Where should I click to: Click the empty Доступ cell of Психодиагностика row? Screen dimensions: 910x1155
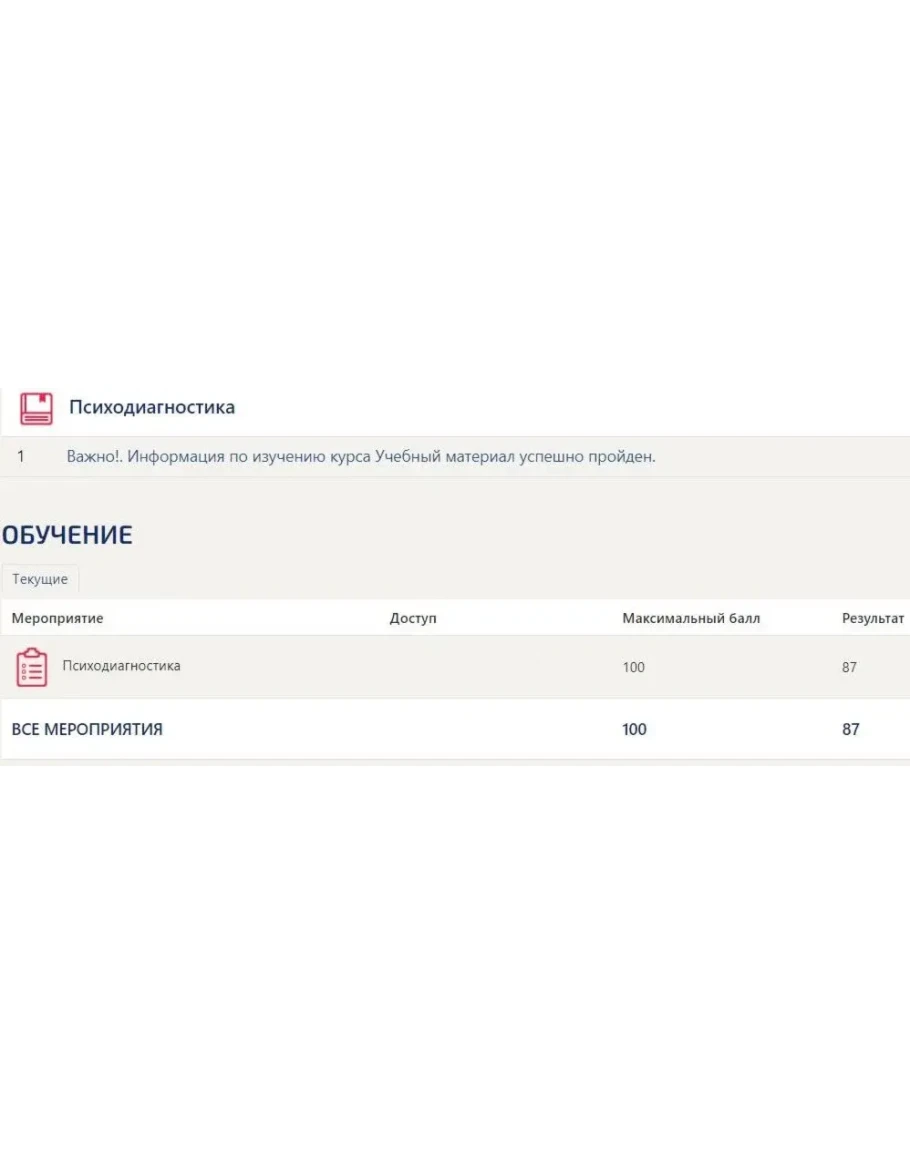pyautogui.click(x=413, y=667)
